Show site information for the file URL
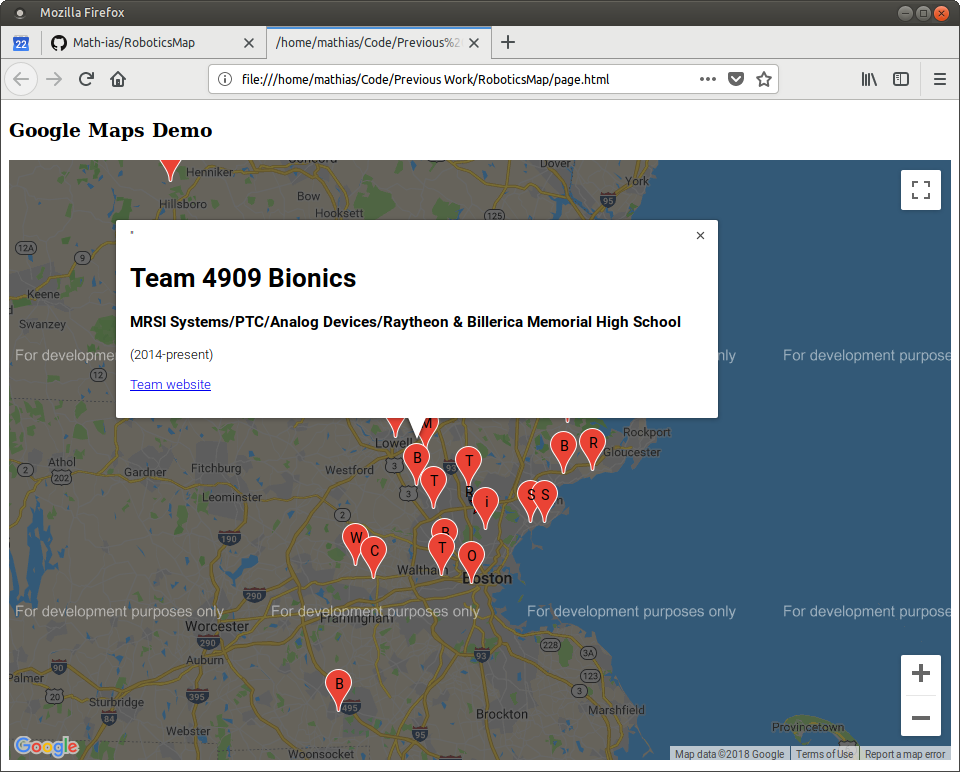This screenshot has height=772, width=960. pos(225,79)
